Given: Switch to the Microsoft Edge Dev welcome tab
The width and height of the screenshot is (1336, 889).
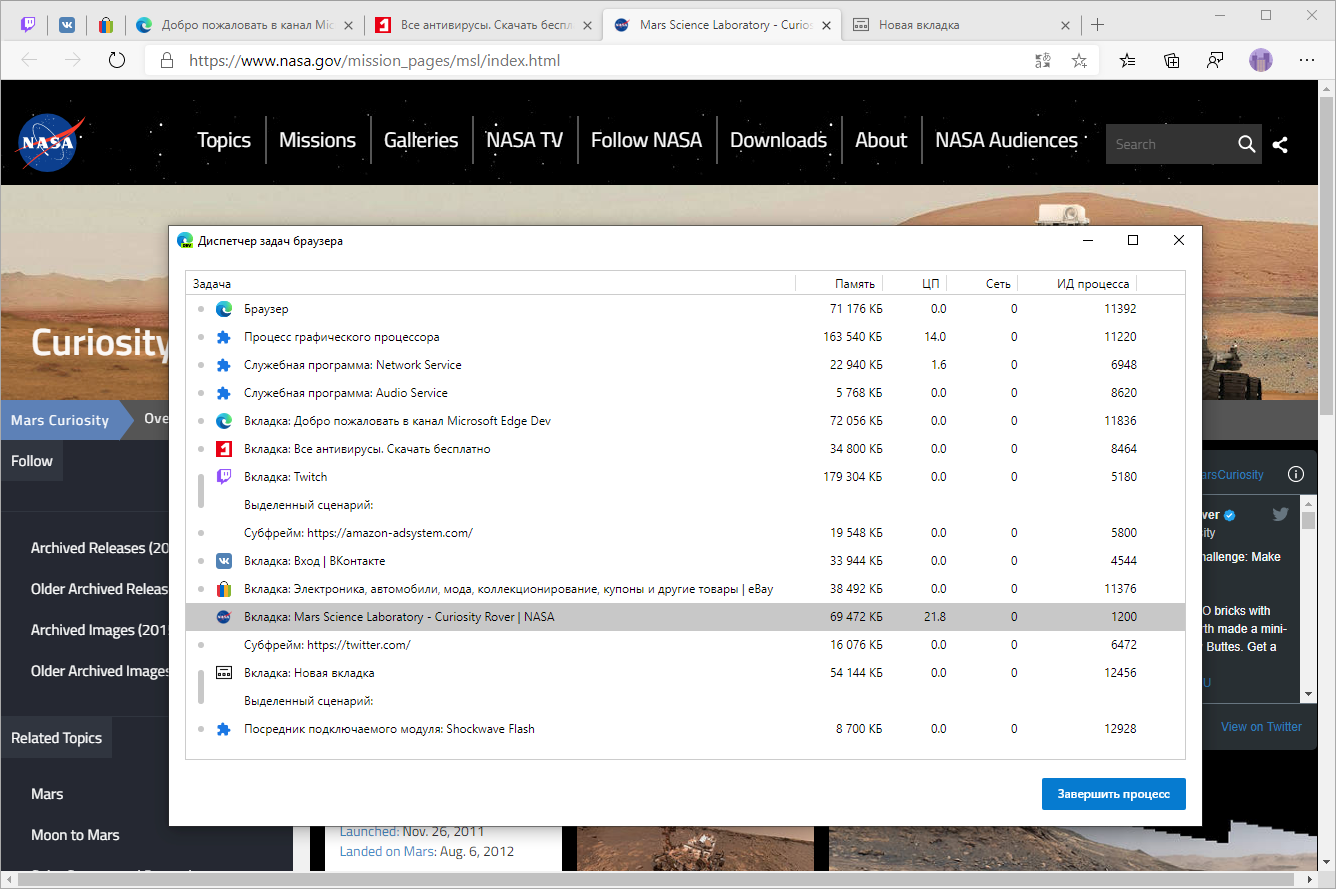Looking at the screenshot, I should click(243, 25).
